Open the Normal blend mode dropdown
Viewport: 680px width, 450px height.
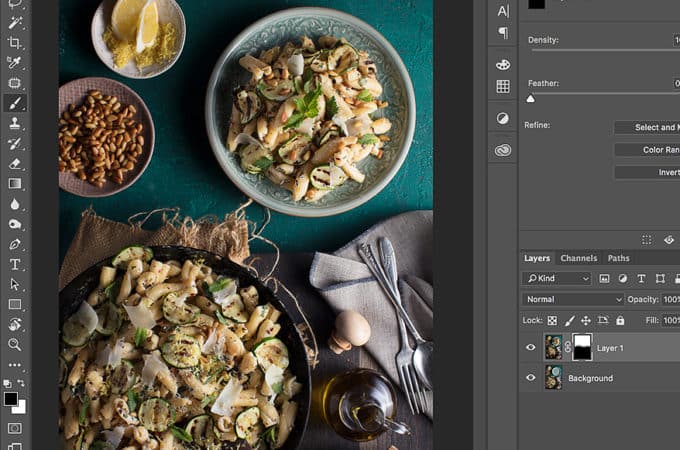[572, 300]
